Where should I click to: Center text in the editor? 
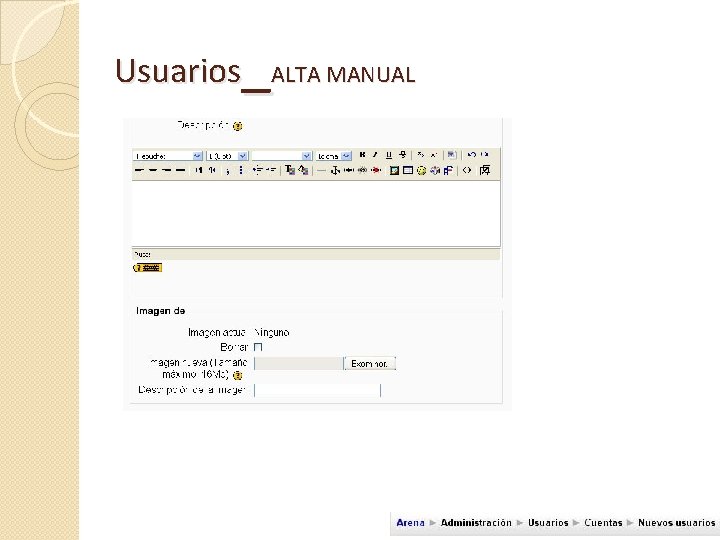click(x=152, y=170)
